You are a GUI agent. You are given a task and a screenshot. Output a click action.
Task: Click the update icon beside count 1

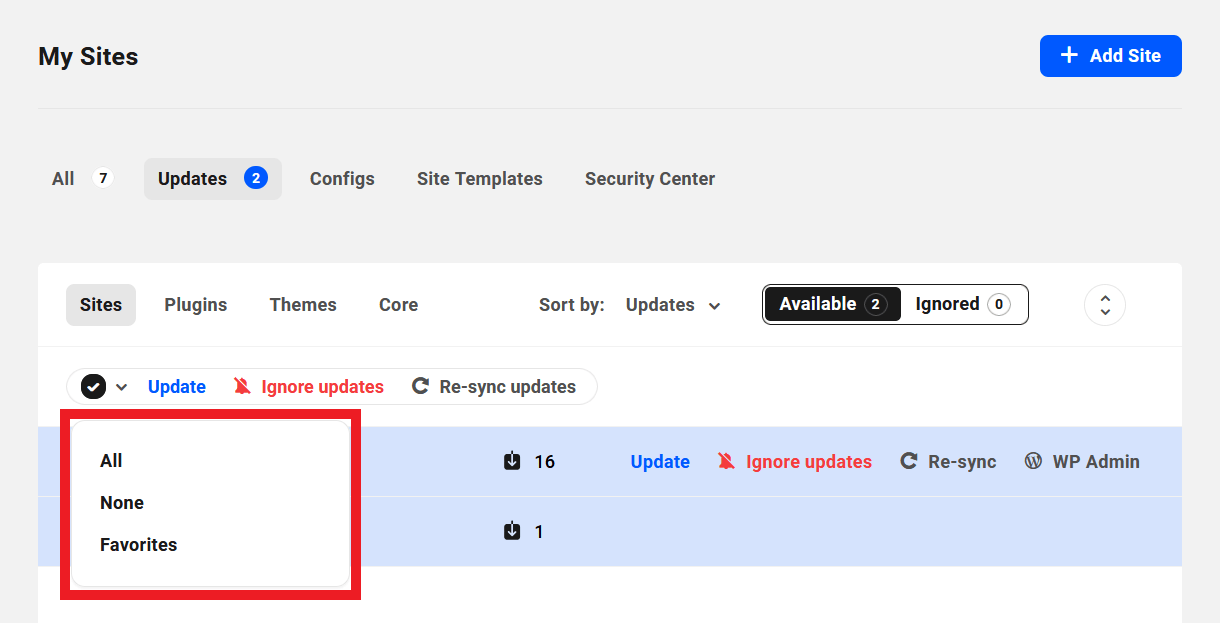pyautogui.click(x=512, y=531)
